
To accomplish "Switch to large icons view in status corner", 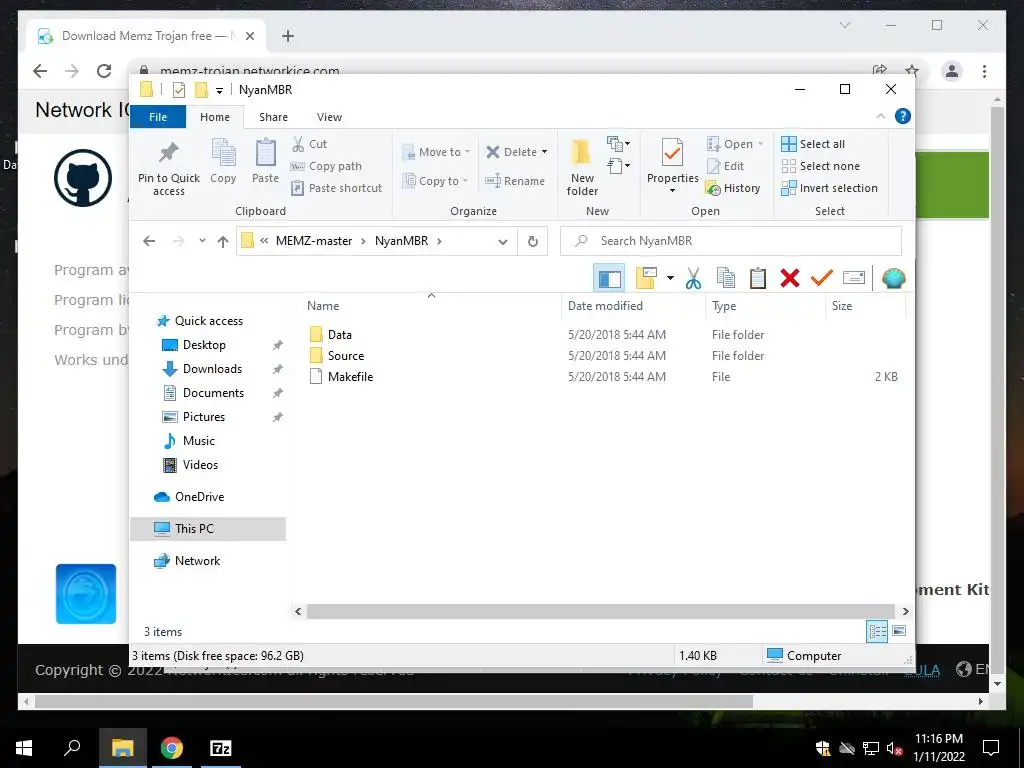I will [x=899, y=631].
